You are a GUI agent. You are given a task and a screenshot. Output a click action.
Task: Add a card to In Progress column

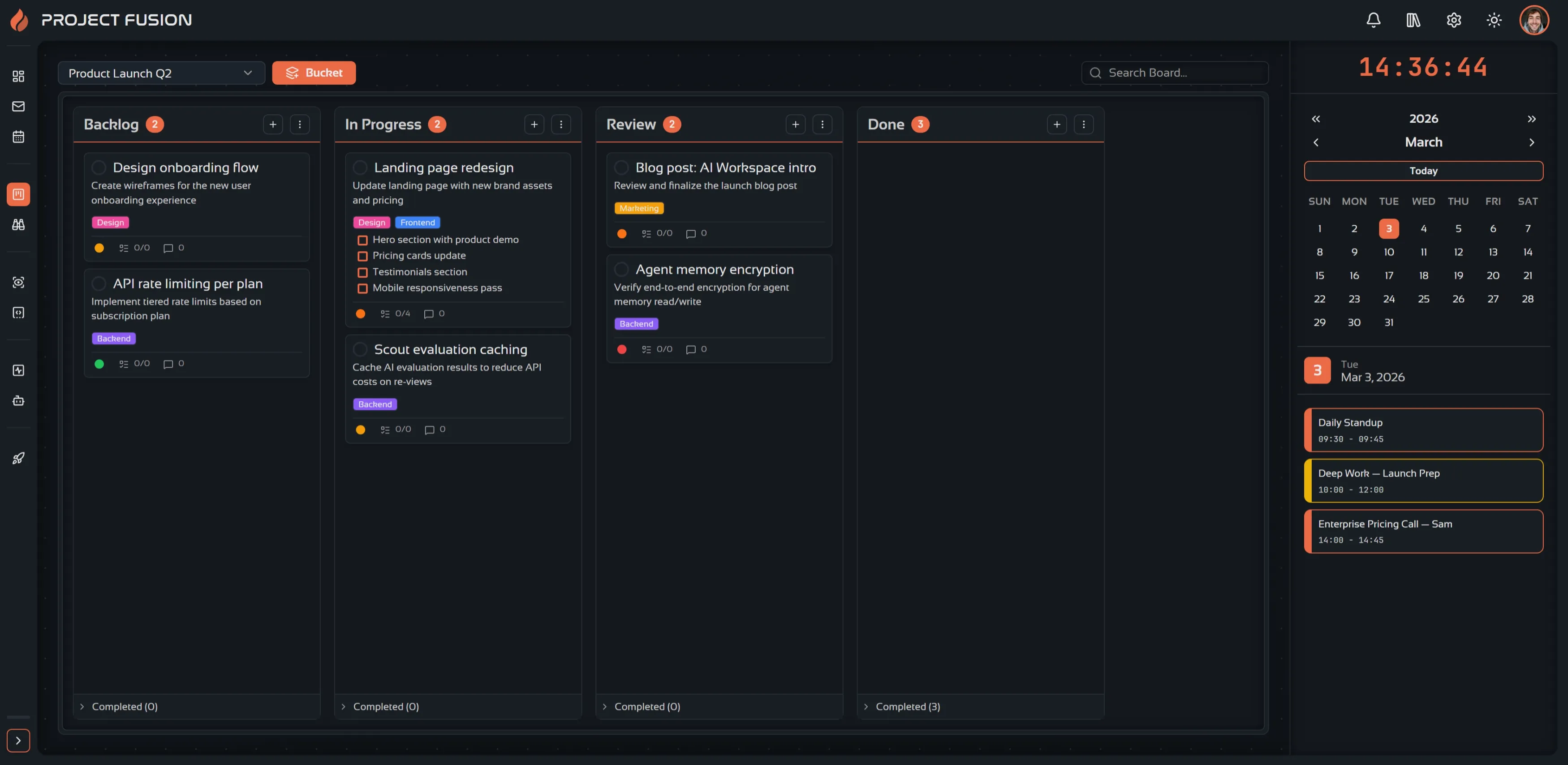534,124
